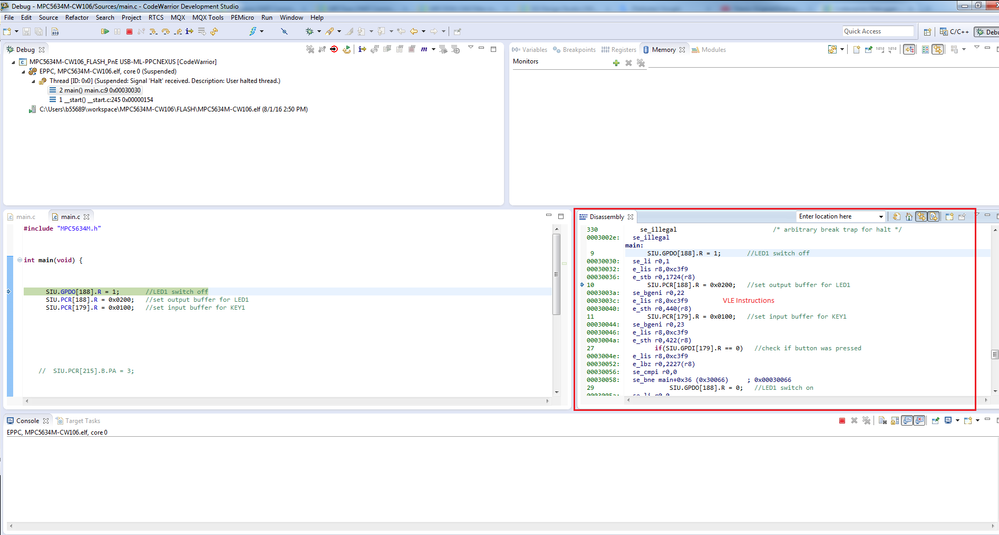This screenshot has height=535, width=999.
Task: Click the disassembly vertical scrollbar thumb
Action: click(x=995, y=354)
